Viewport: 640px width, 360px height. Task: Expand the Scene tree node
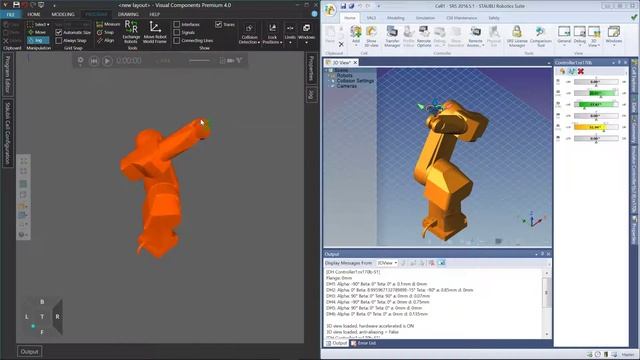pyautogui.click(x=327, y=71)
